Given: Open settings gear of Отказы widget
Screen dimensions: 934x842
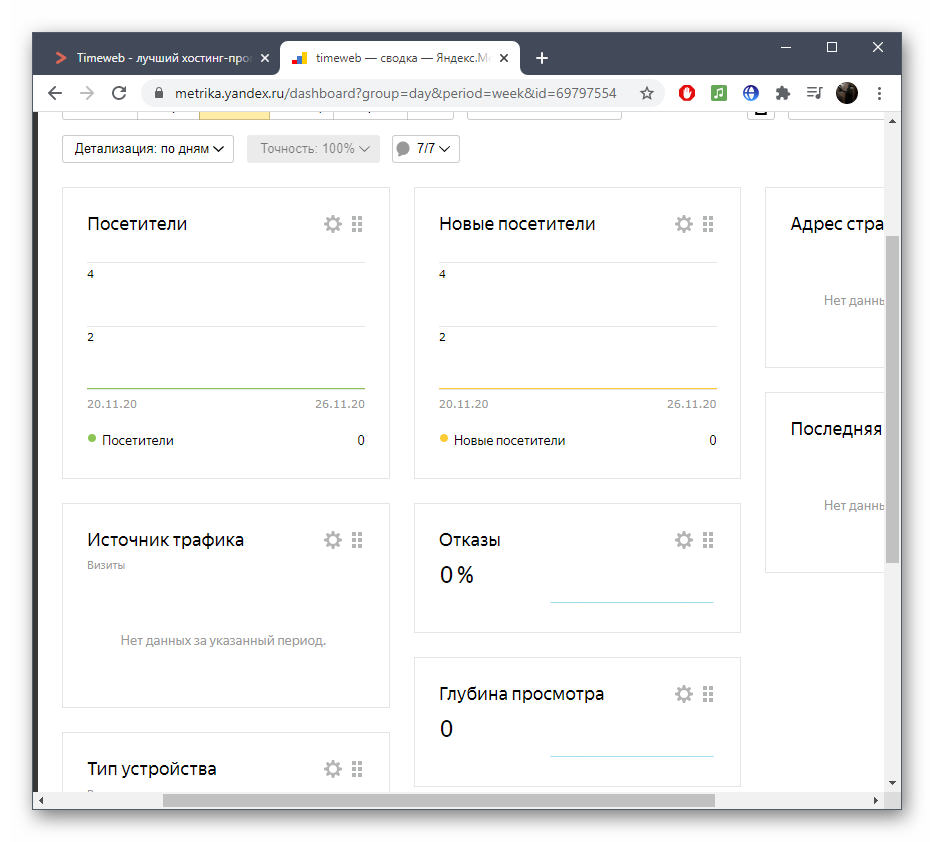Looking at the screenshot, I should click(684, 540).
